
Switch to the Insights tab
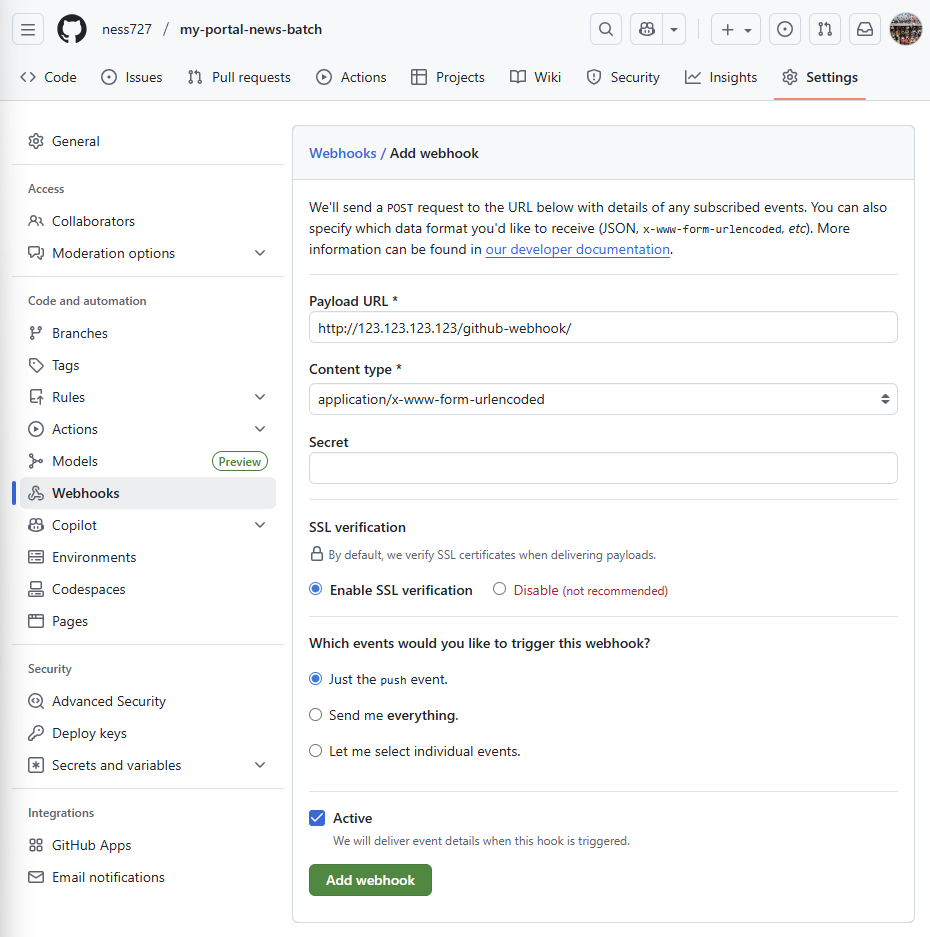[x=721, y=77]
